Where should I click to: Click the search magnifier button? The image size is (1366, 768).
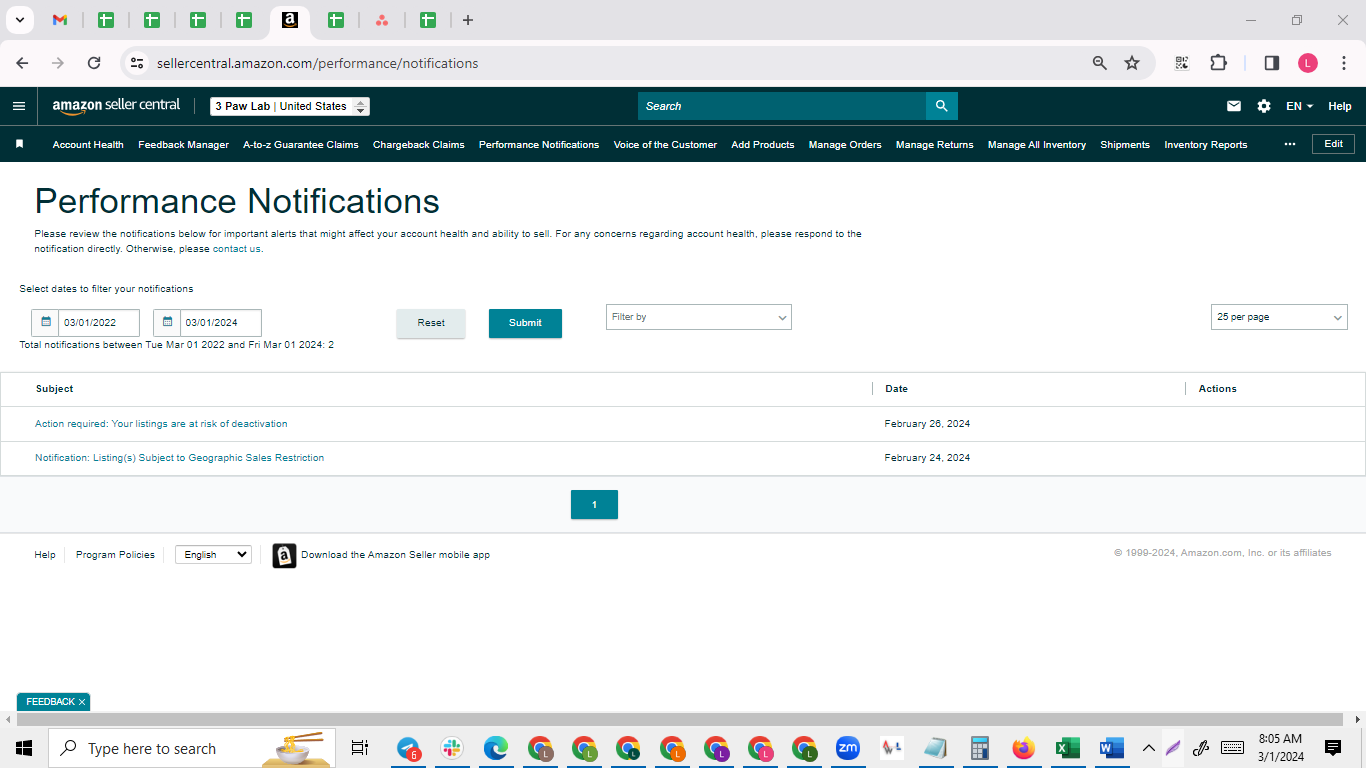[x=941, y=106]
